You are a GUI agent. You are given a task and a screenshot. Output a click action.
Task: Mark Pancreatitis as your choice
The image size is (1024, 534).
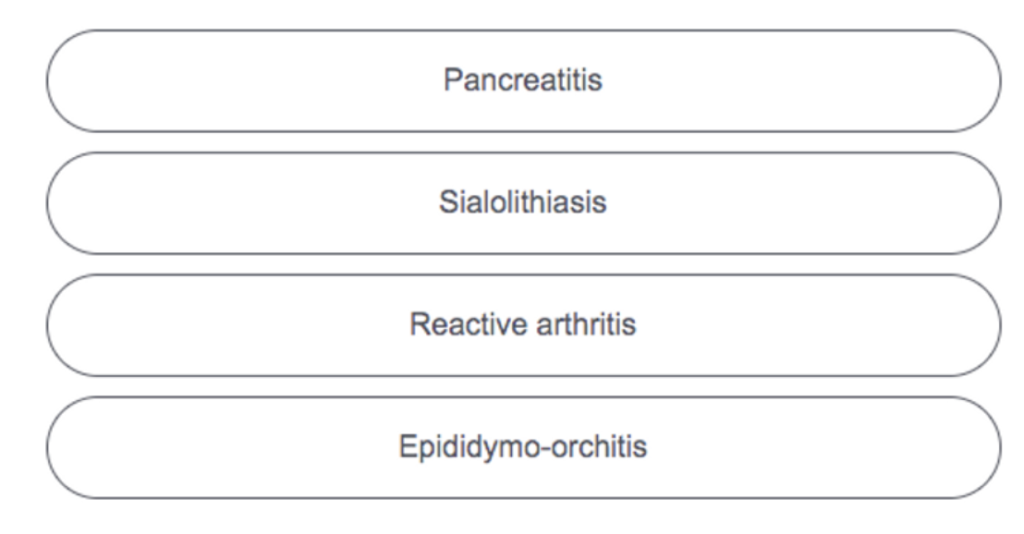coord(523,81)
